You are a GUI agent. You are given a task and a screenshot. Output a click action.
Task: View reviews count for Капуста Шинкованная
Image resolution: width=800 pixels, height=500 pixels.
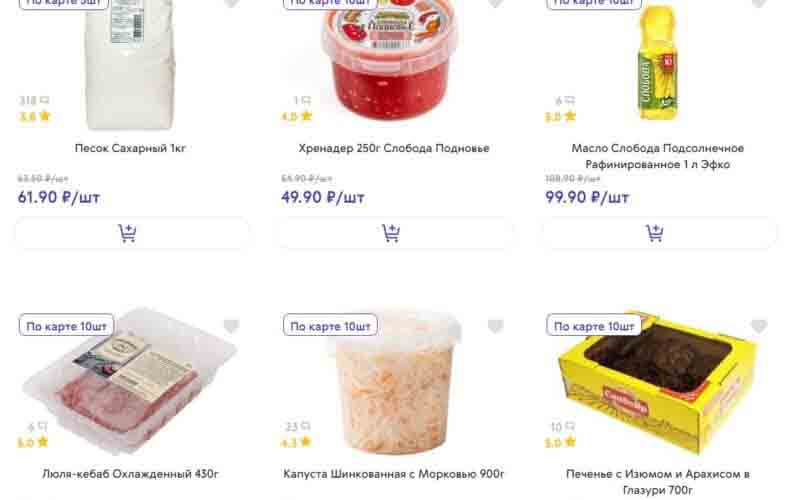pos(298,427)
